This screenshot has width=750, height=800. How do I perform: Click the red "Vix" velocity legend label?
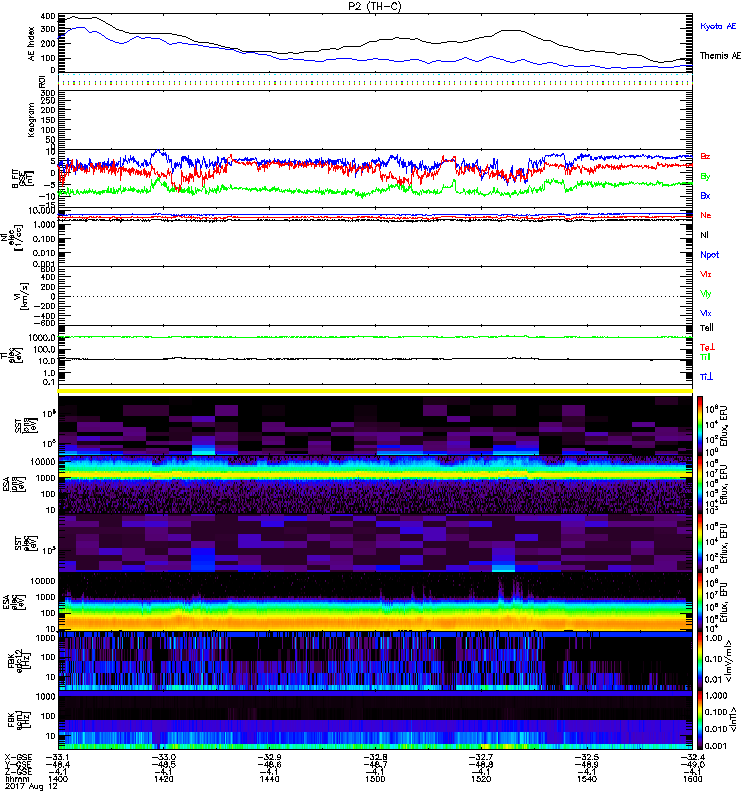click(706, 274)
